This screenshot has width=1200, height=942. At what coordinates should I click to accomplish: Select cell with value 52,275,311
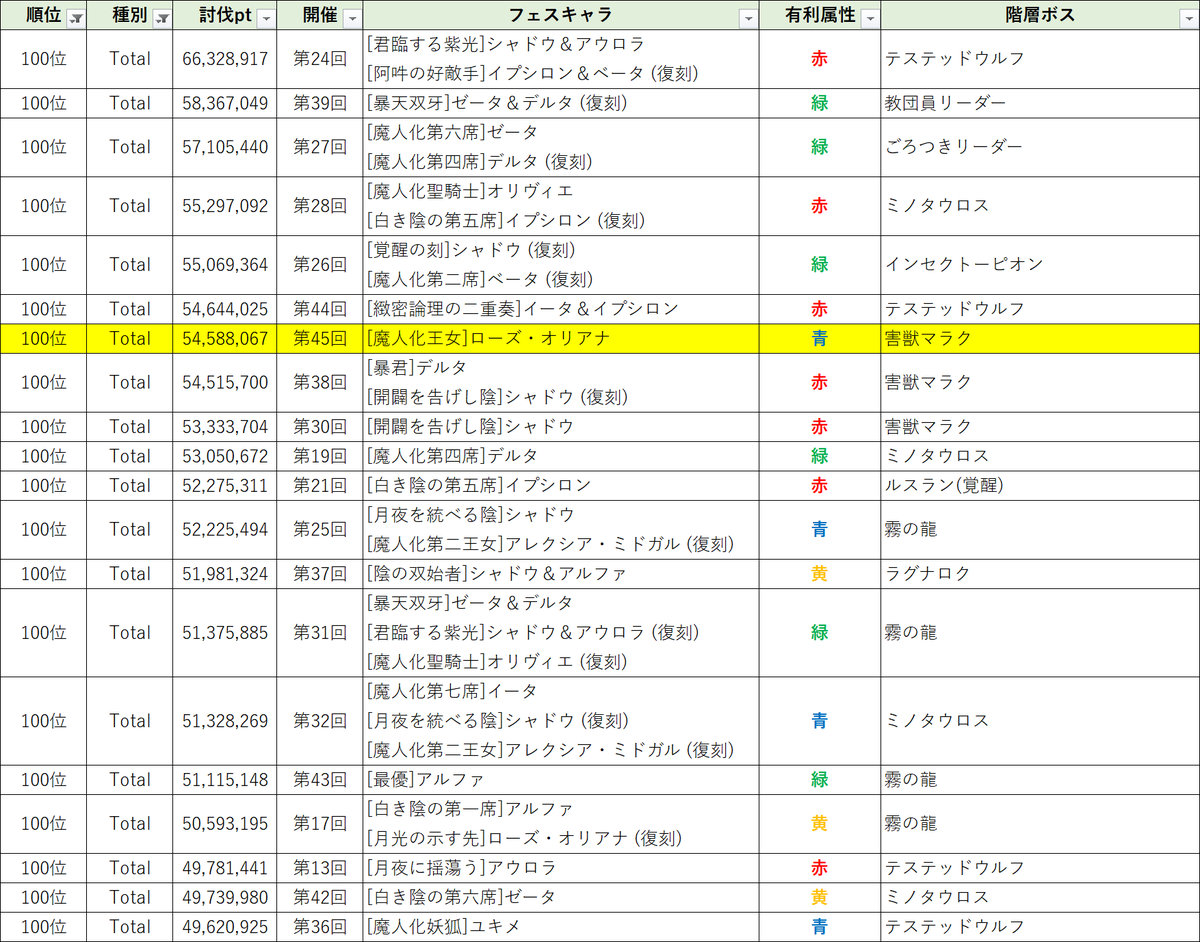tap(225, 485)
